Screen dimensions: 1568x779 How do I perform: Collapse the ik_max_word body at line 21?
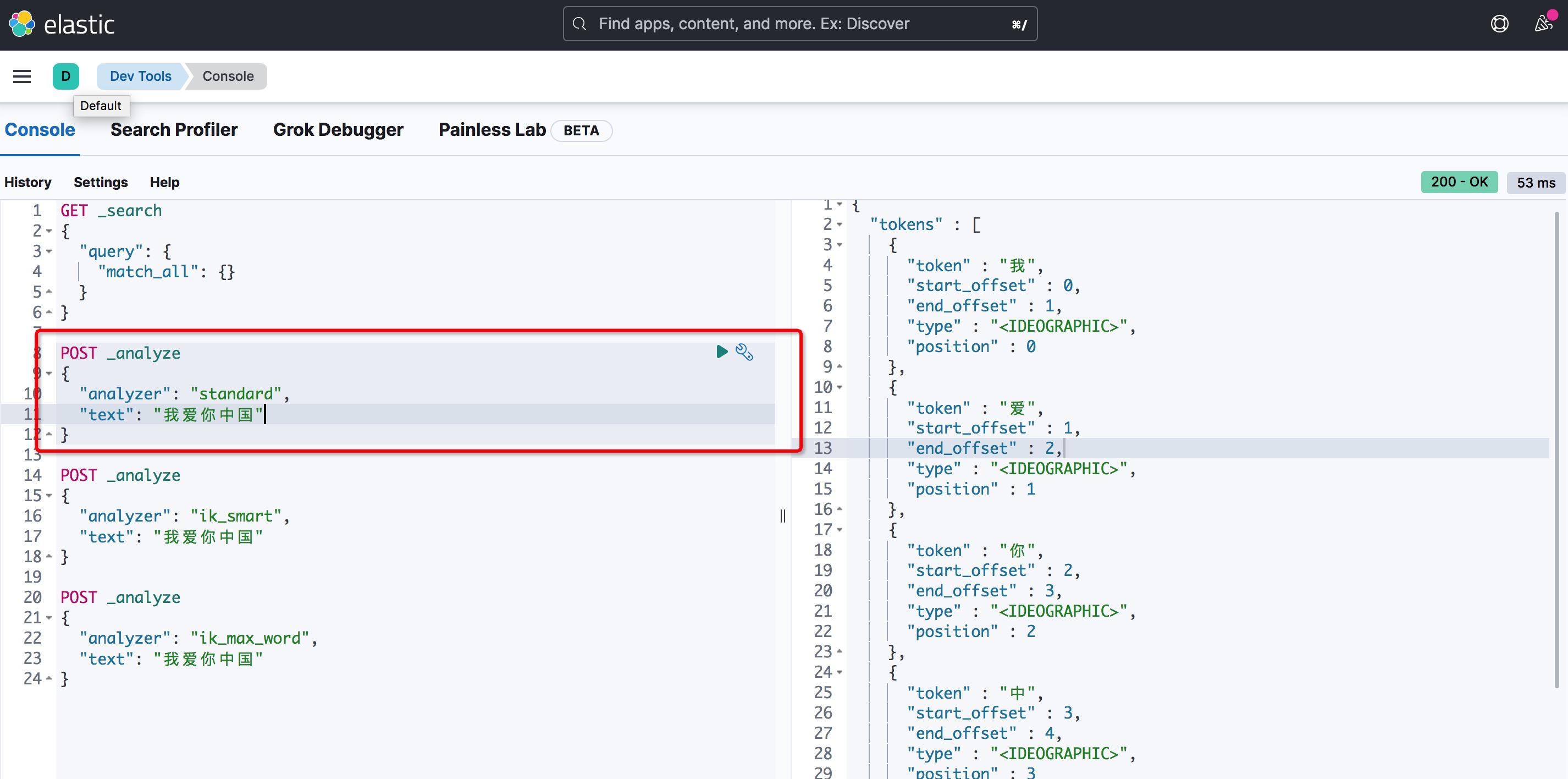[x=49, y=618]
